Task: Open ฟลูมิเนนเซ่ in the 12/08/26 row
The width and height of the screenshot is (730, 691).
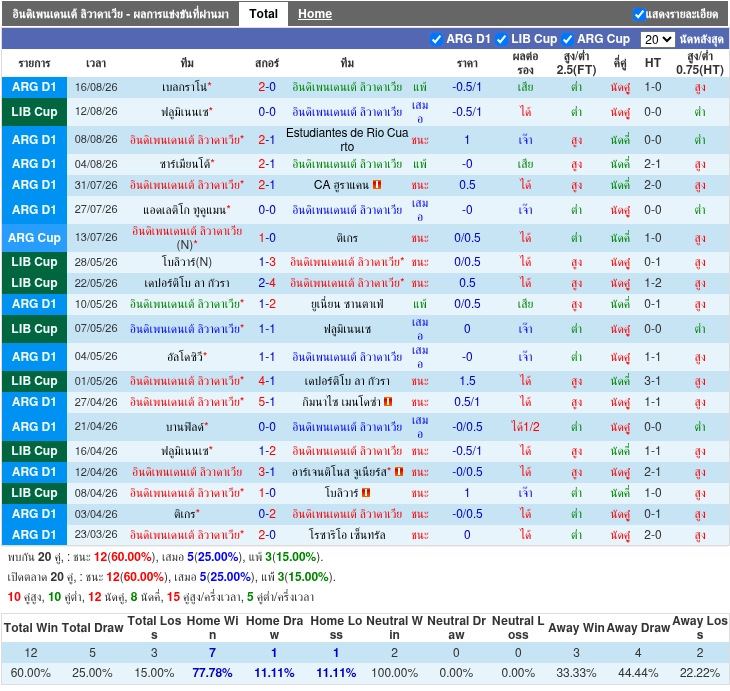Action: coord(187,112)
